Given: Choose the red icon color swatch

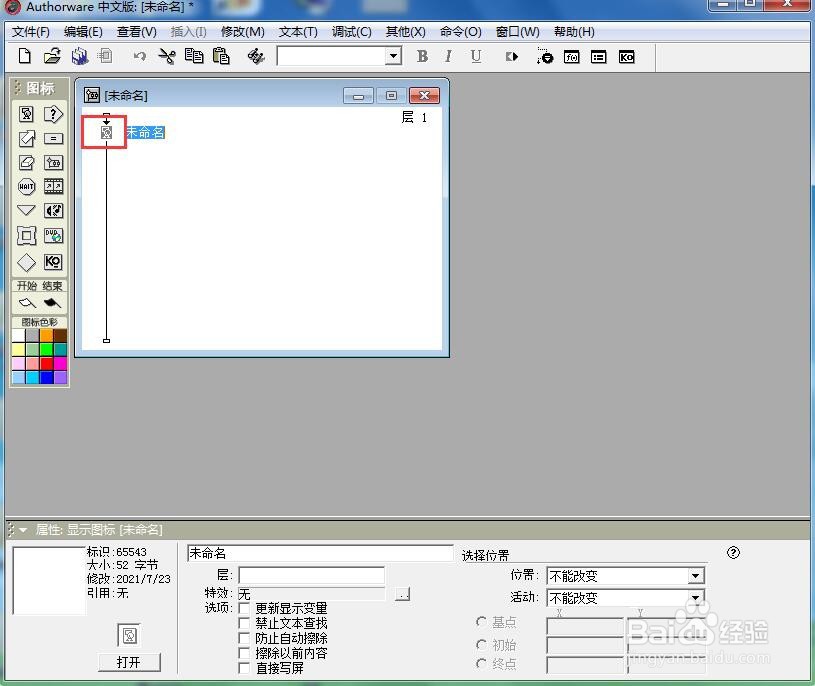Looking at the screenshot, I should pyautogui.click(x=46, y=363).
